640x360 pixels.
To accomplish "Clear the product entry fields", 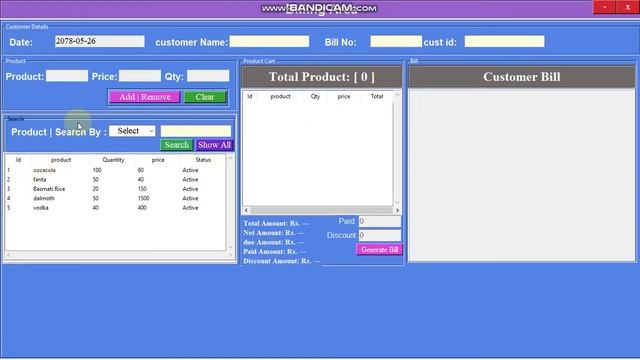I will pos(205,97).
